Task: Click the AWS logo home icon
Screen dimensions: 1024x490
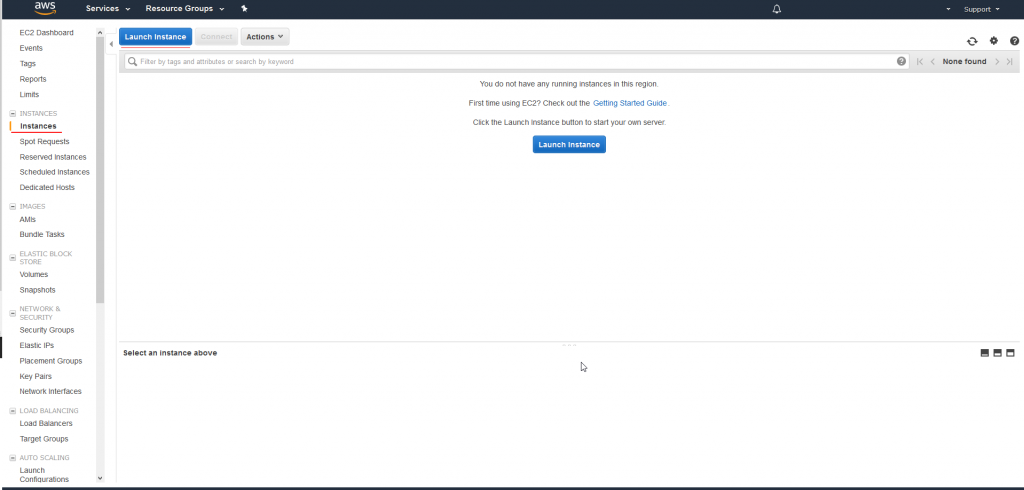Action: click(45, 8)
